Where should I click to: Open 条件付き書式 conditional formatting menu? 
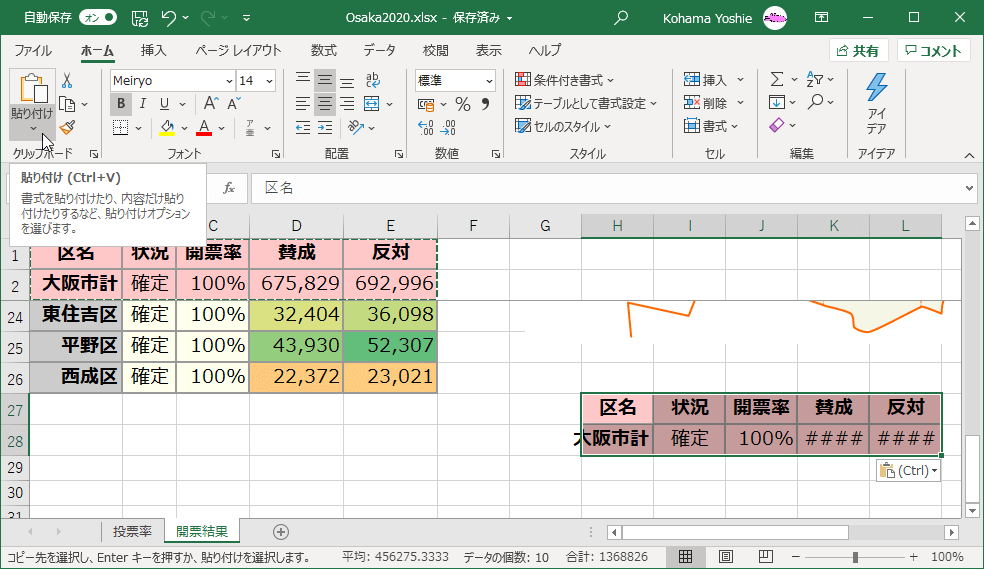(564, 80)
